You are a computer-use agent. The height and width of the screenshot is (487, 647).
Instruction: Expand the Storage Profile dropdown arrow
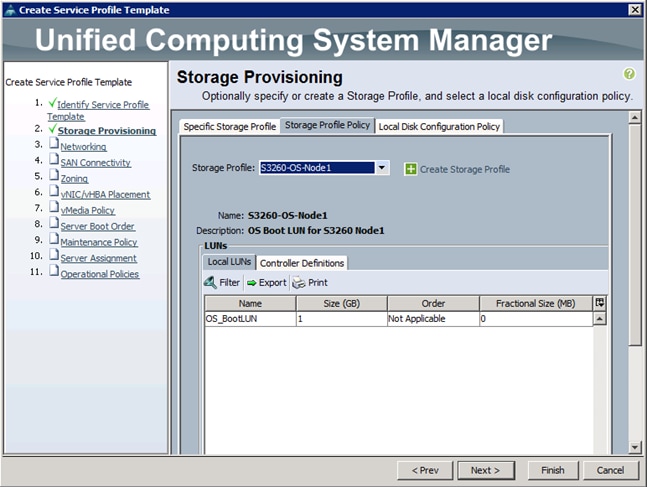(x=382, y=168)
